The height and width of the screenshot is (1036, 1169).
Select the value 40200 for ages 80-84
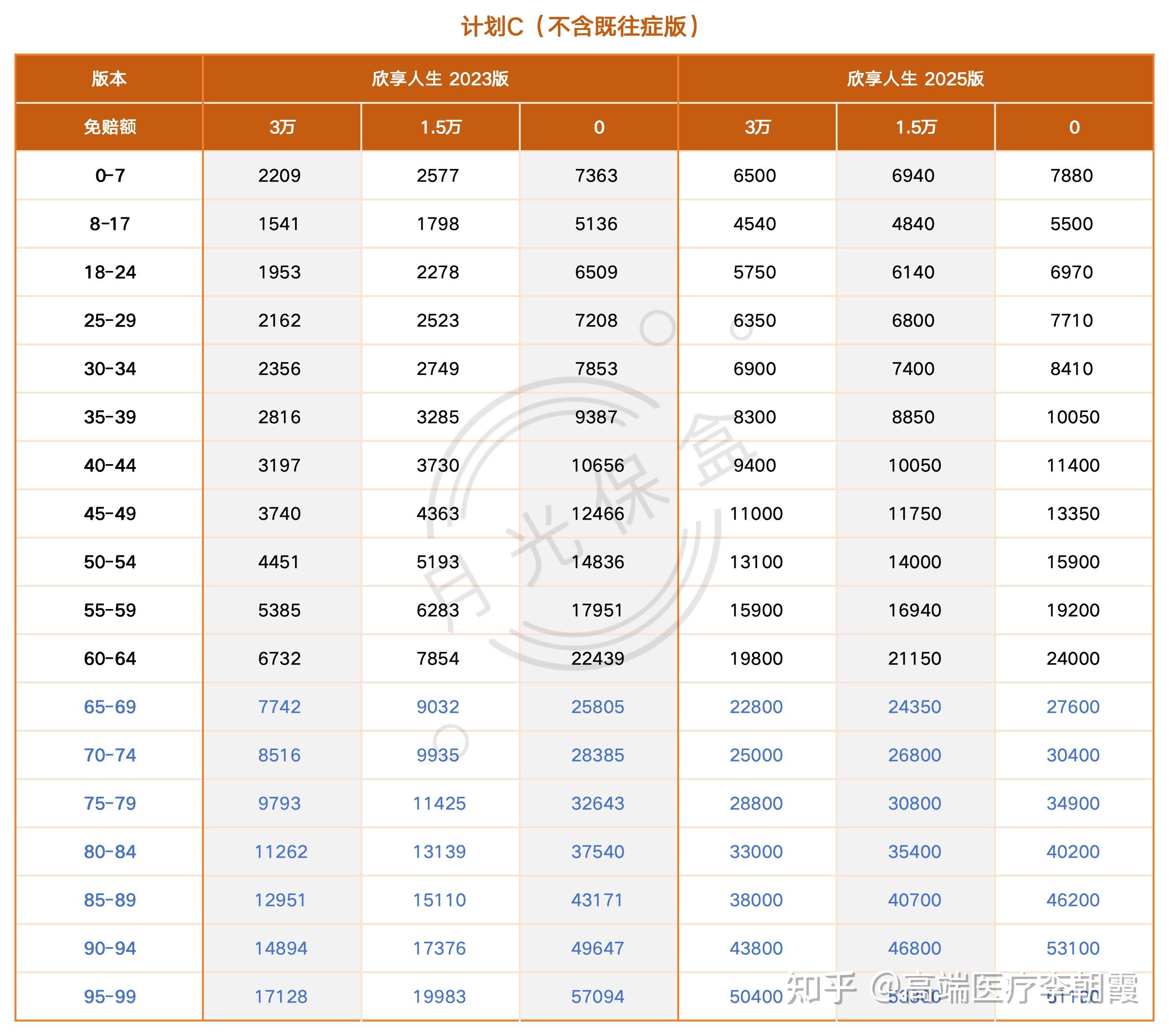(1074, 852)
